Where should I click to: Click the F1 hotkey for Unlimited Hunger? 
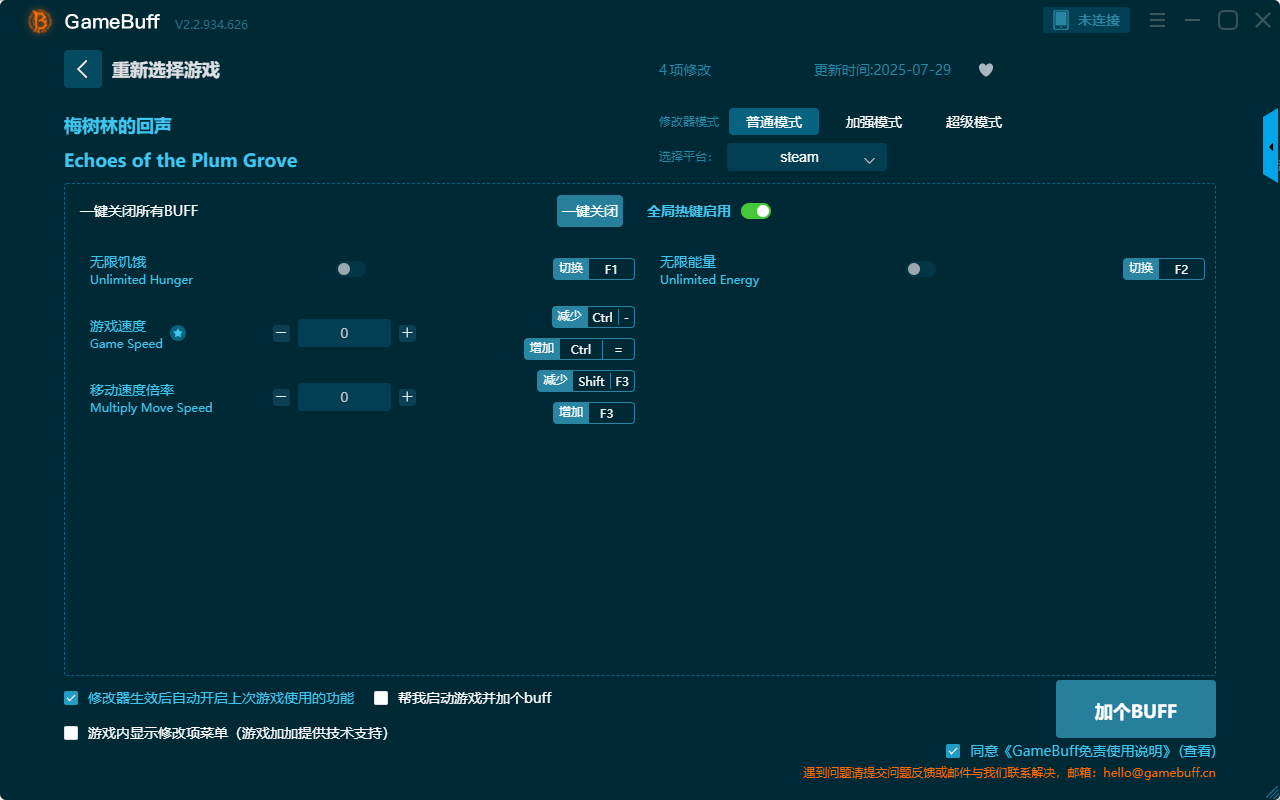pos(594,269)
